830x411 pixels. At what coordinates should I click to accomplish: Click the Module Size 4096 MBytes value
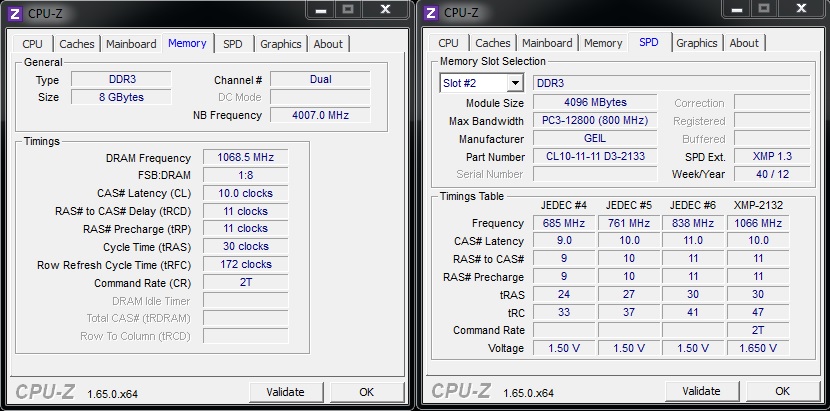point(595,102)
